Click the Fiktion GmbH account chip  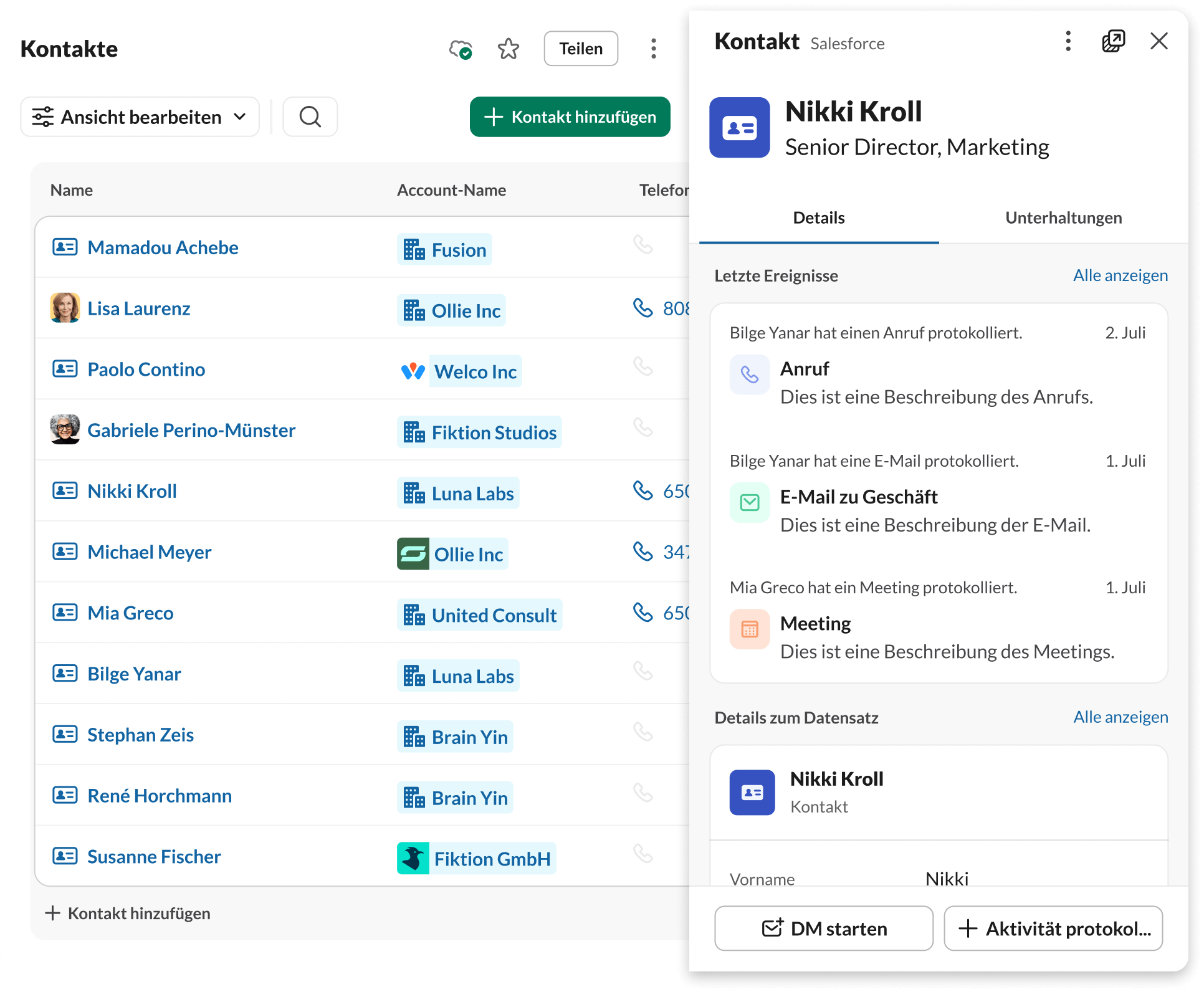click(x=477, y=859)
